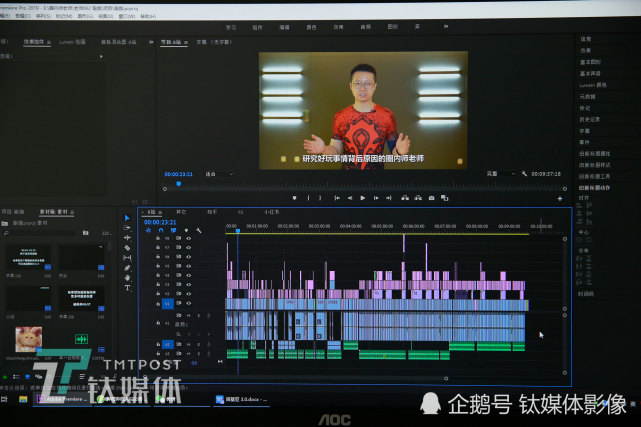Switch to the 颜色 workspace tab
Image resolution: width=641 pixels, height=427 pixels.
click(x=311, y=27)
